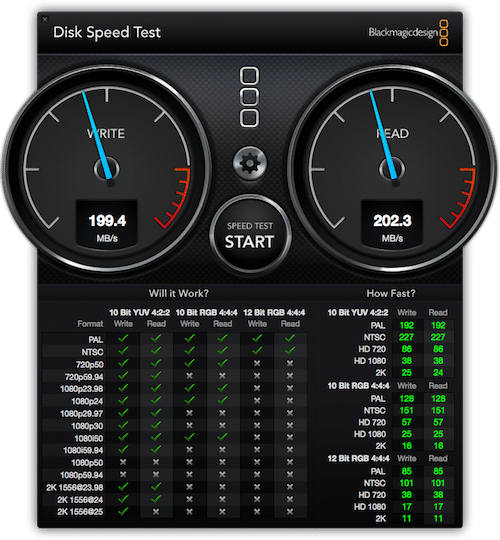
Task: Click the READ gauge needle
Action: click(x=384, y=135)
